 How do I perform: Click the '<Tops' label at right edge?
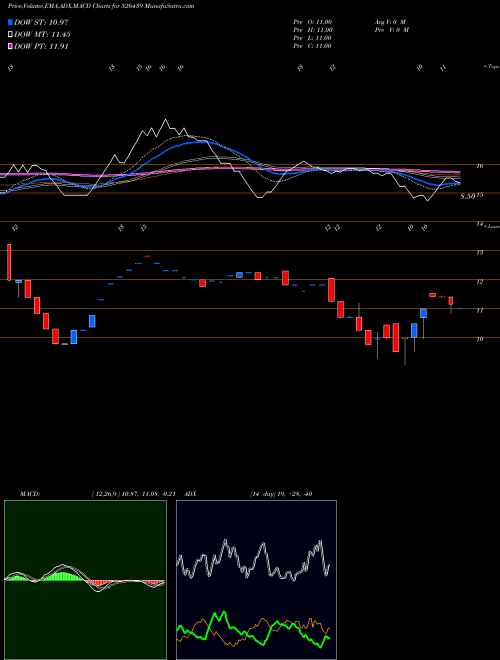pyautogui.click(x=491, y=67)
